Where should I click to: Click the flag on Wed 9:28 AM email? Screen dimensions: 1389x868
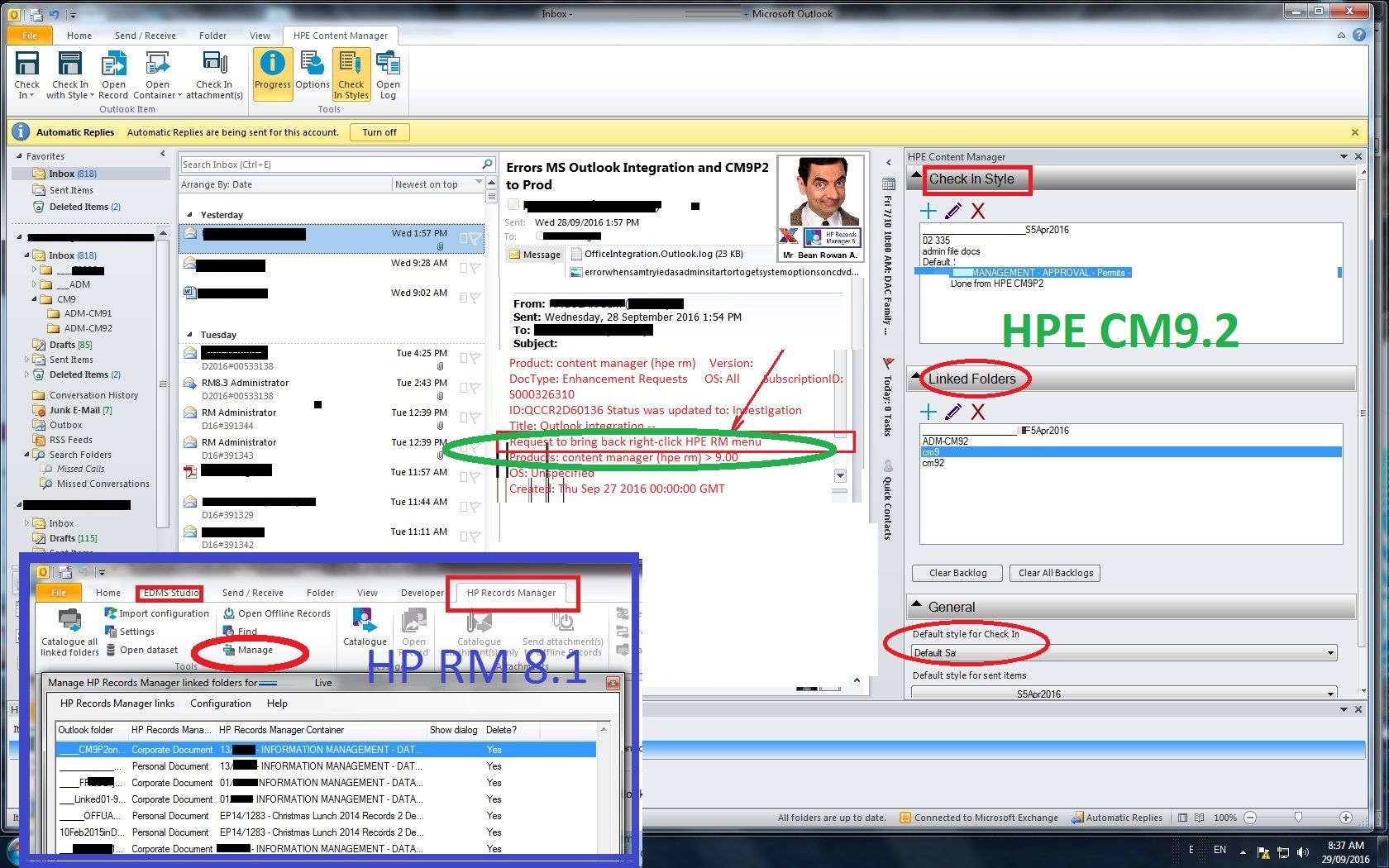coord(475,268)
